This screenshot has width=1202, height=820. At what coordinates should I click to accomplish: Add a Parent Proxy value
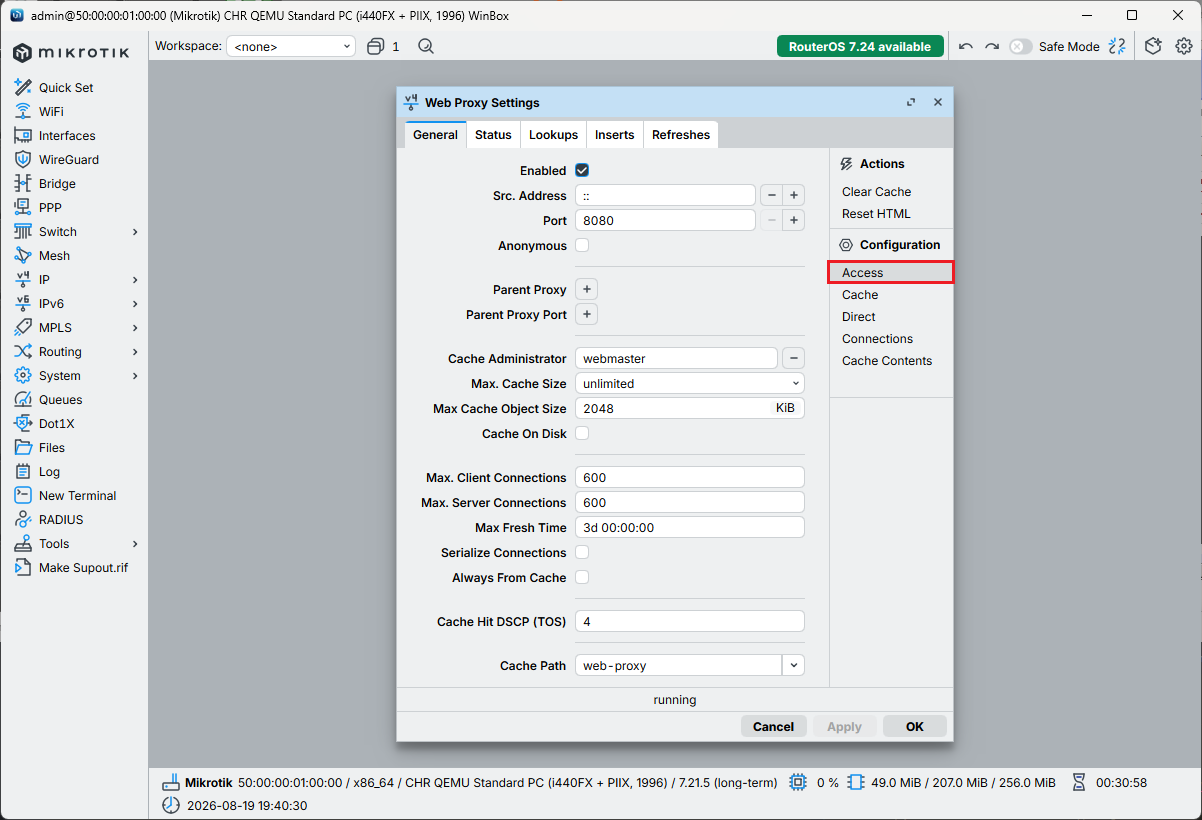pos(587,290)
